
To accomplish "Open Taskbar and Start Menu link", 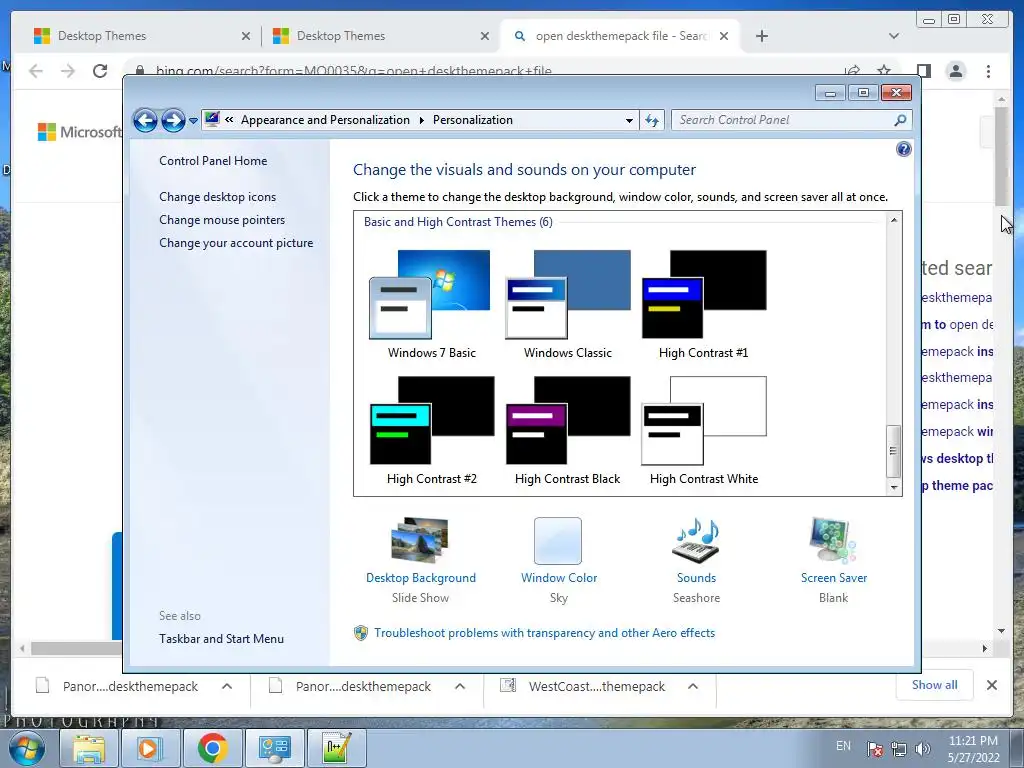I will coord(221,639).
